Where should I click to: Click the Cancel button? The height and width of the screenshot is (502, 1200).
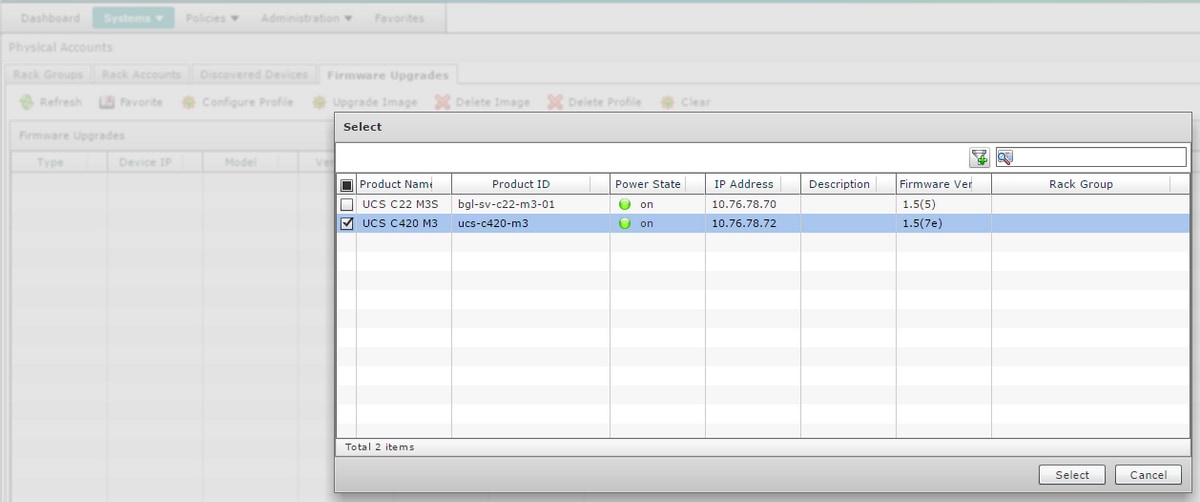click(x=1148, y=475)
